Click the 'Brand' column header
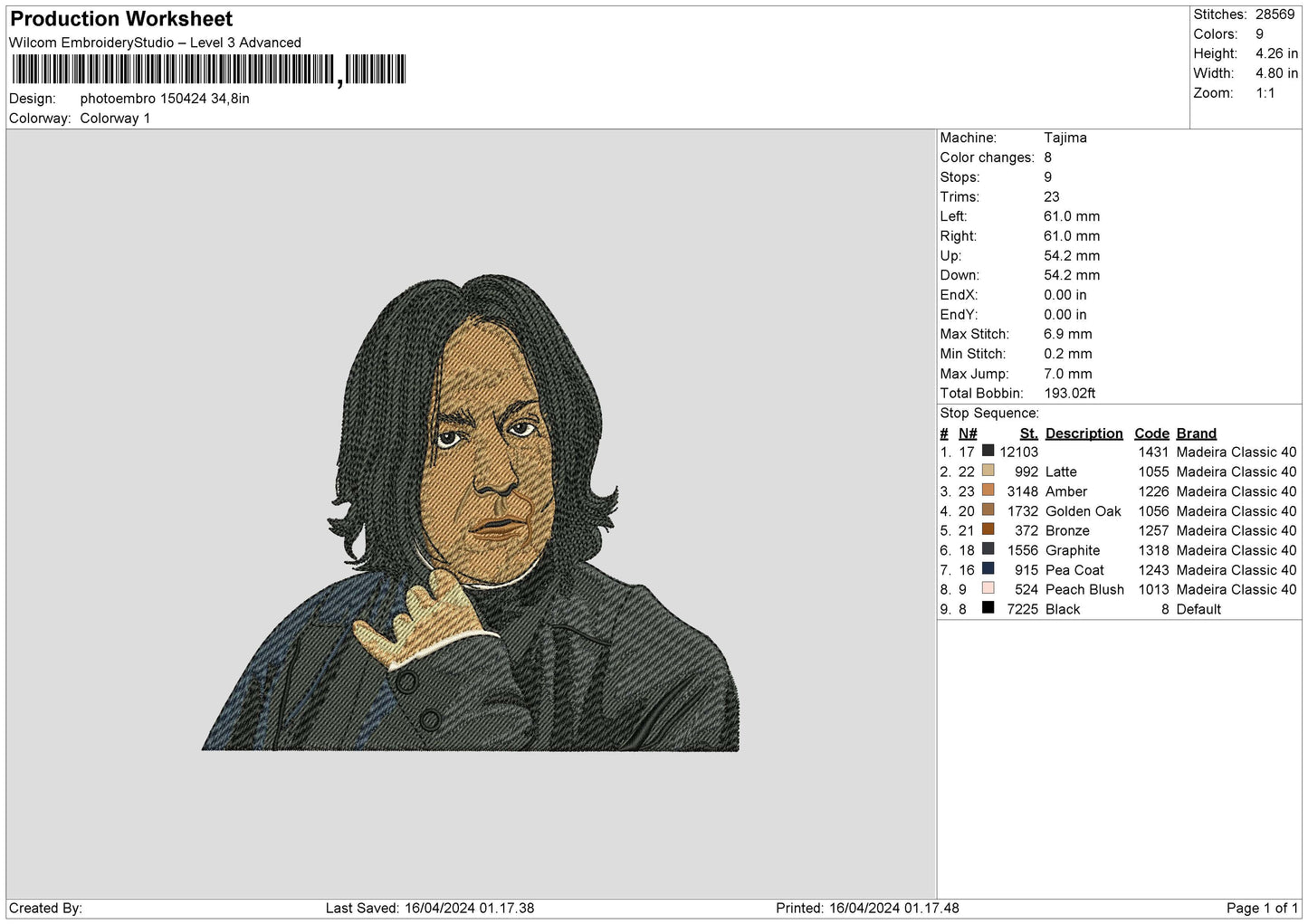The image size is (1308, 924). [1196, 433]
